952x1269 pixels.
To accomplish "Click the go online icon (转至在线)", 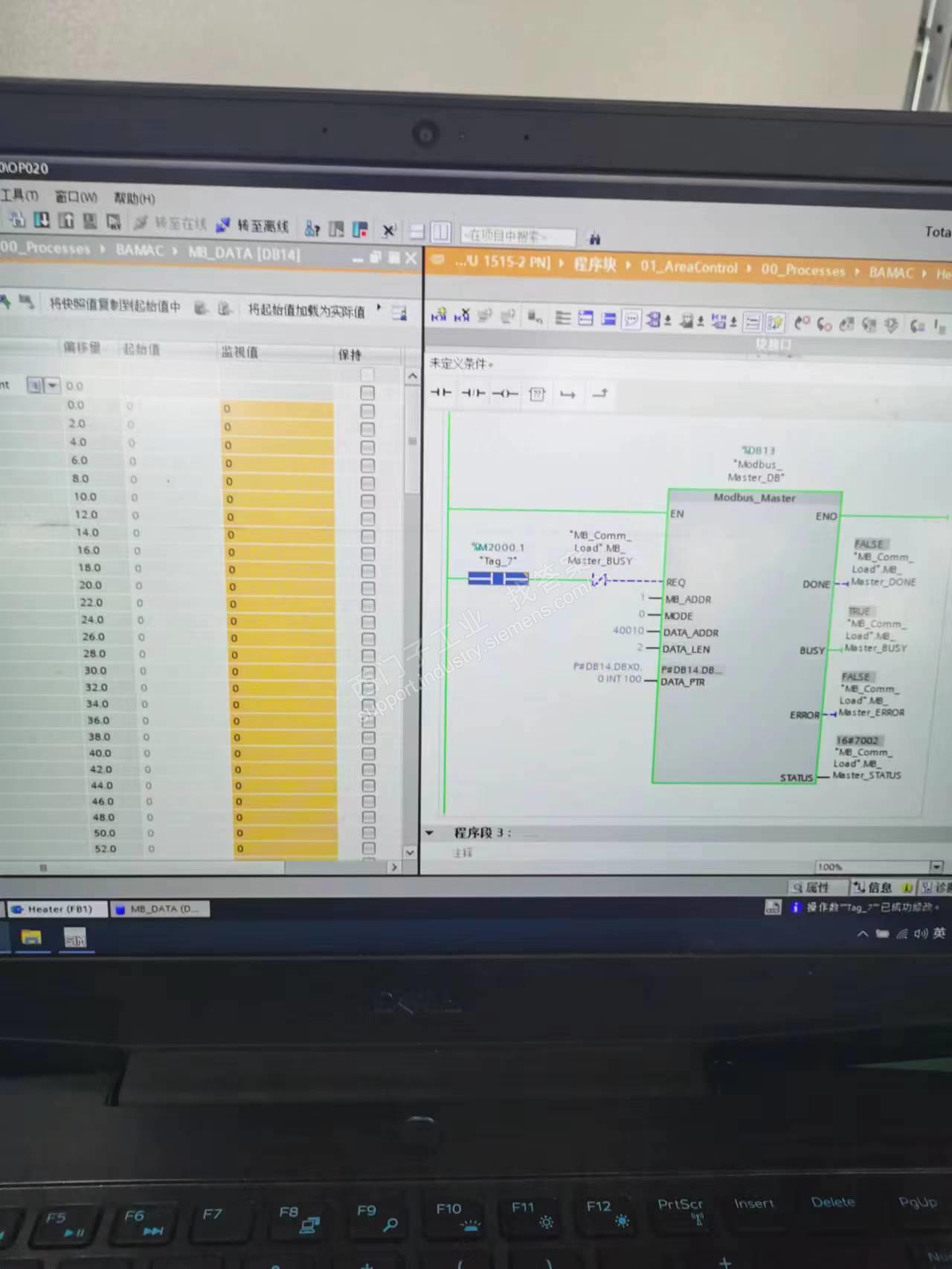I will click(141, 222).
